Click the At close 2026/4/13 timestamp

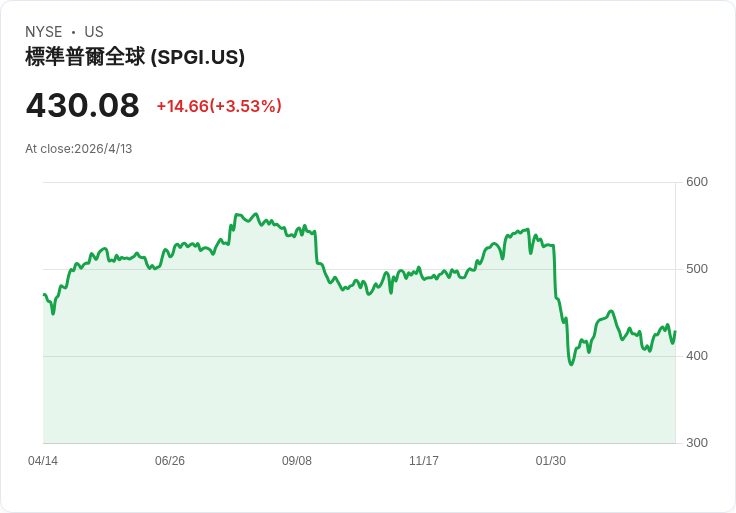[x=79, y=149]
